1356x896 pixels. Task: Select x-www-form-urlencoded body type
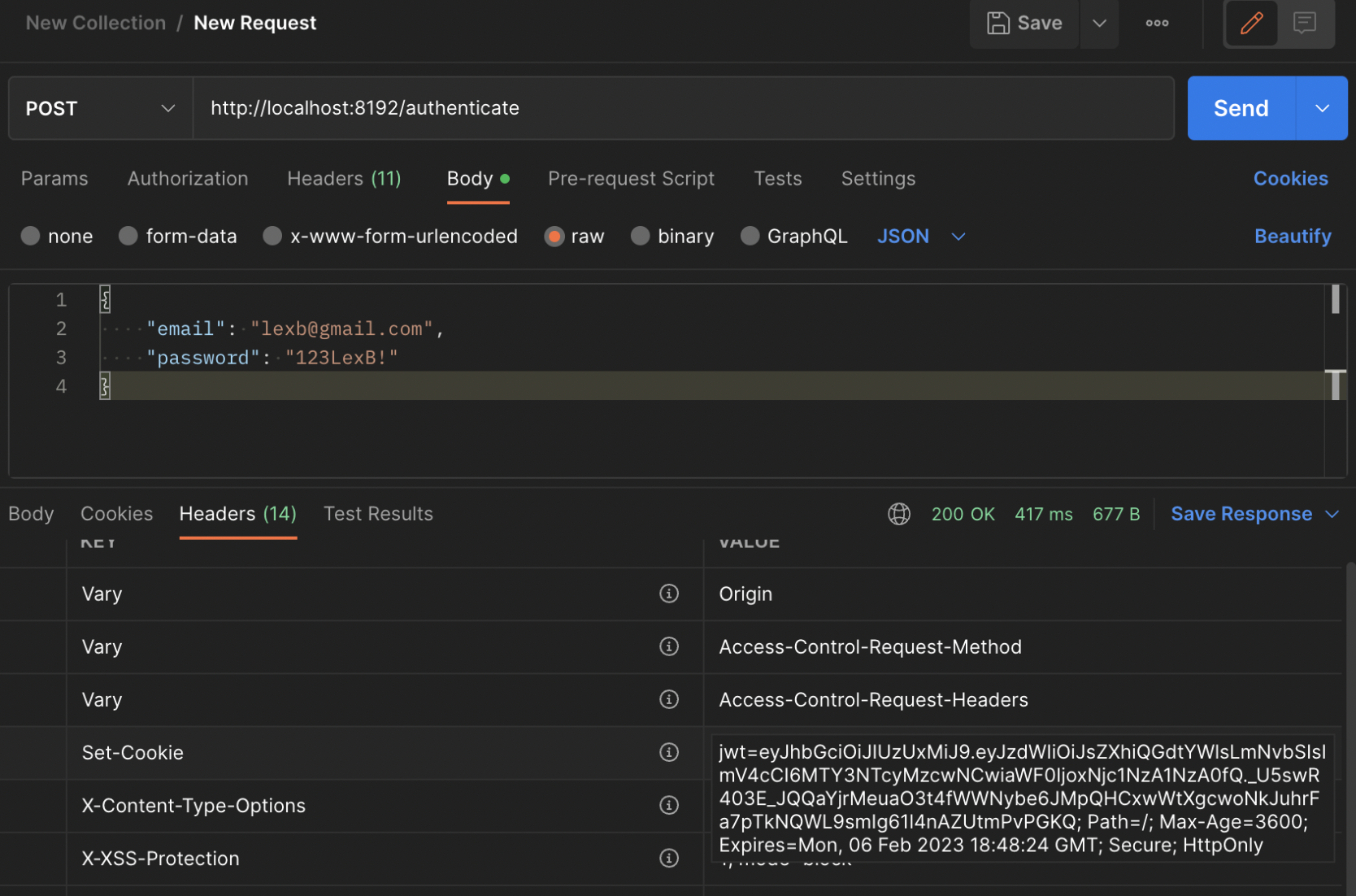(x=272, y=236)
